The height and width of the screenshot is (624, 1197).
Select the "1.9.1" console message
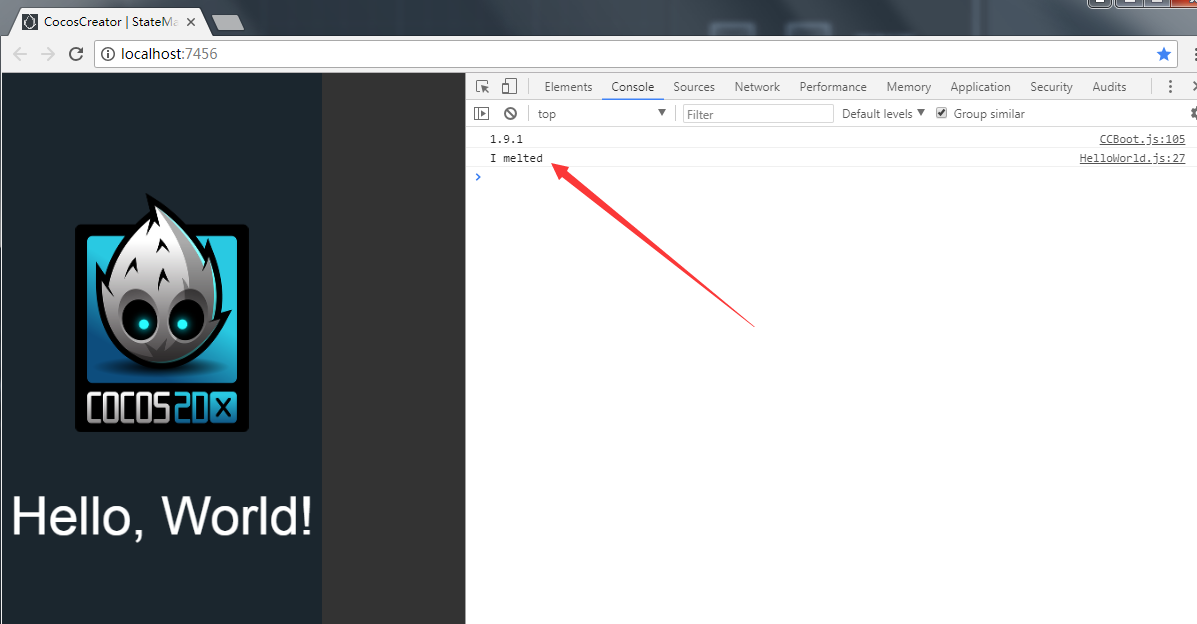(x=506, y=139)
